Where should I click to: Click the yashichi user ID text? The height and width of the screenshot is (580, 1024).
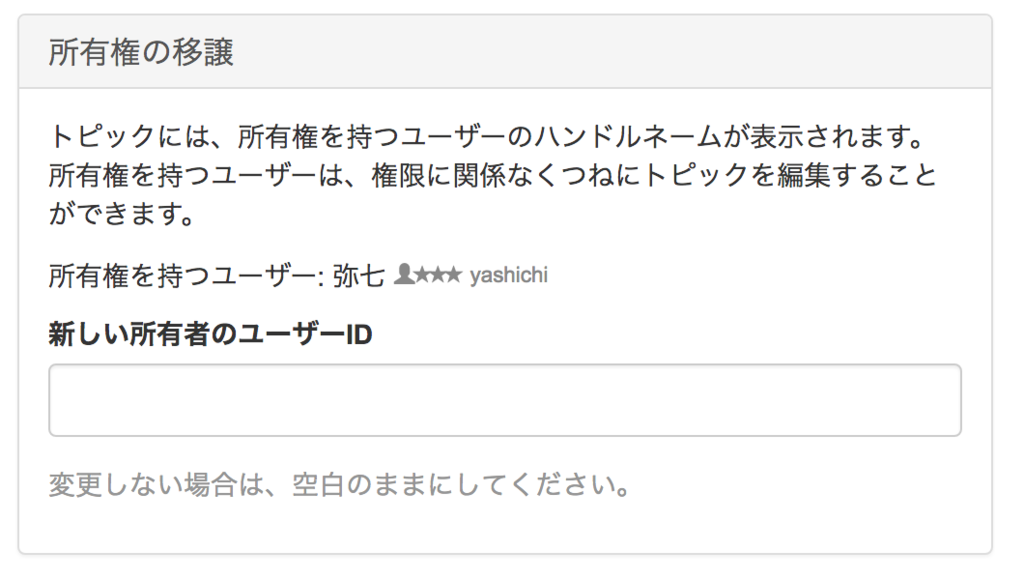coord(509,275)
